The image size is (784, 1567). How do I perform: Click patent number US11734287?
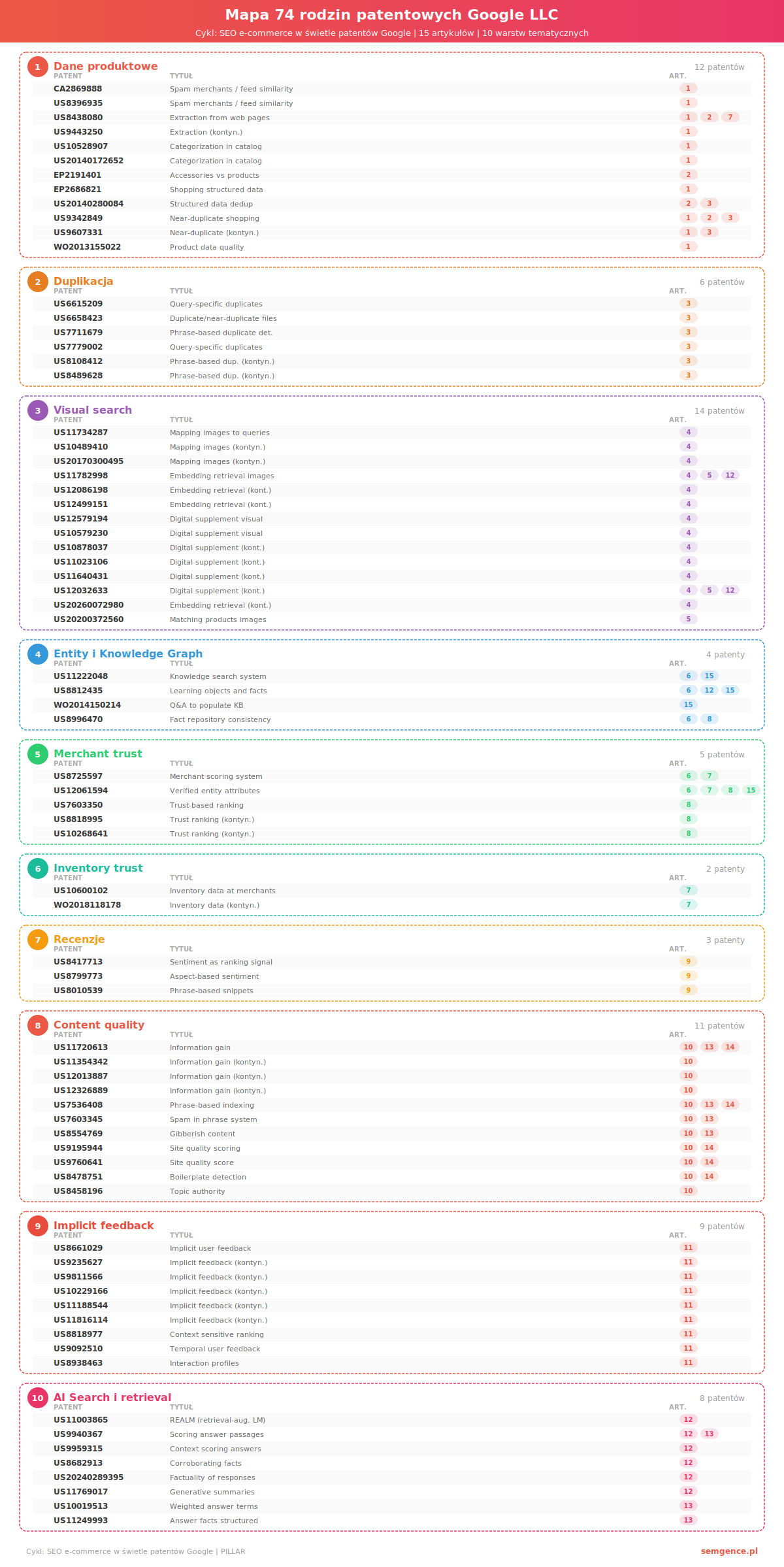[x=80, y=433]
